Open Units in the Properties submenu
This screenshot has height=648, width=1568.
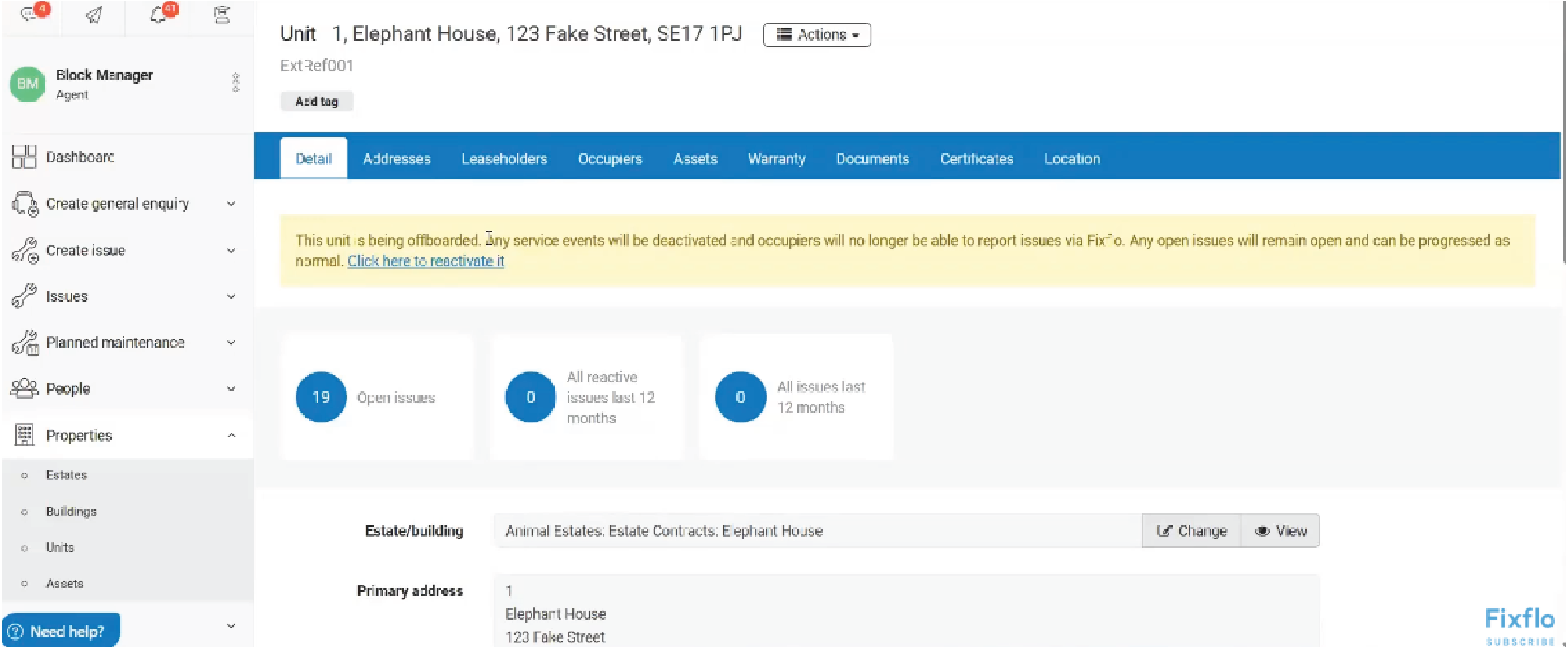[x=60, y=547]
